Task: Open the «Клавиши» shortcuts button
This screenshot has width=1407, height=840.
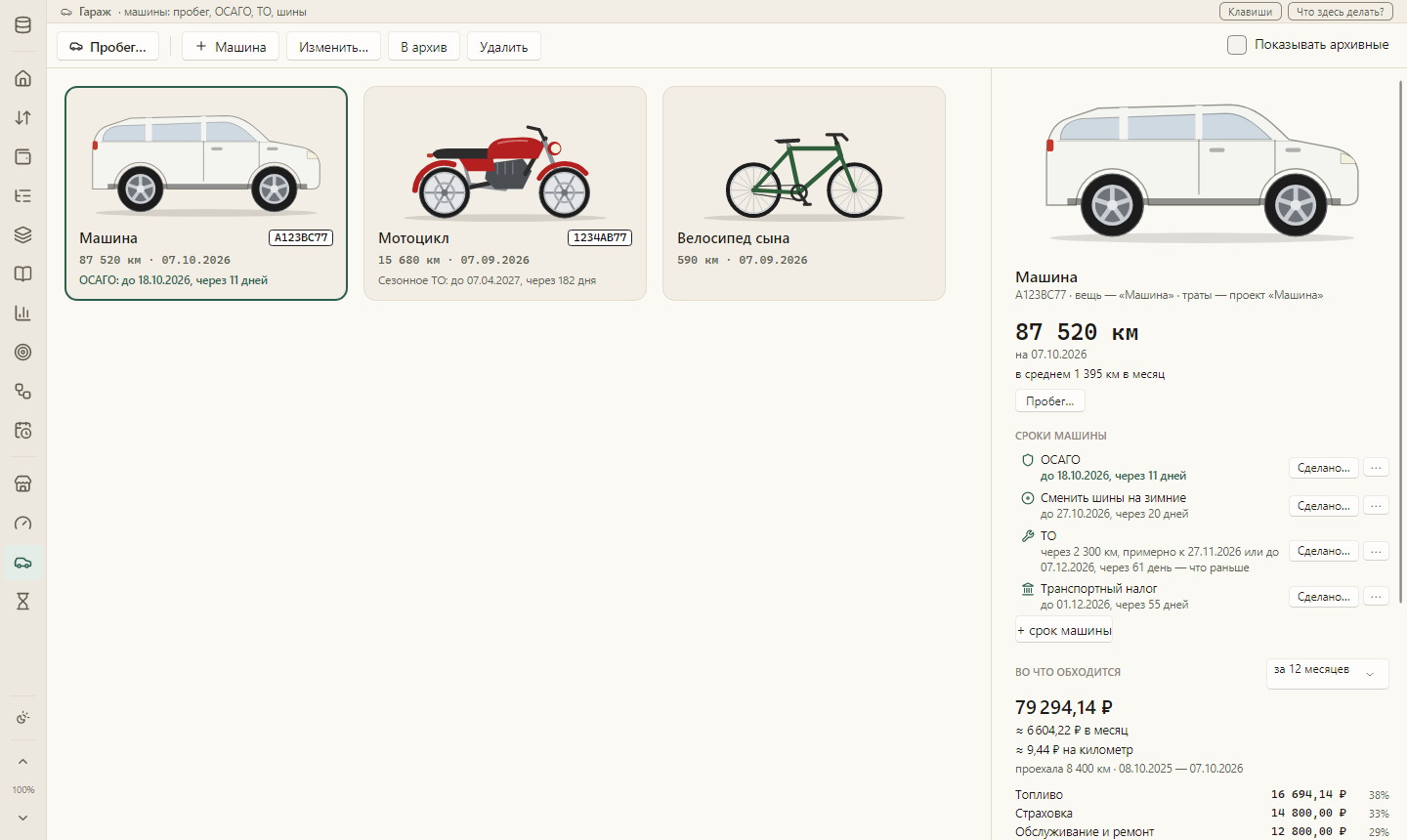Action: tap(1250, 12)
